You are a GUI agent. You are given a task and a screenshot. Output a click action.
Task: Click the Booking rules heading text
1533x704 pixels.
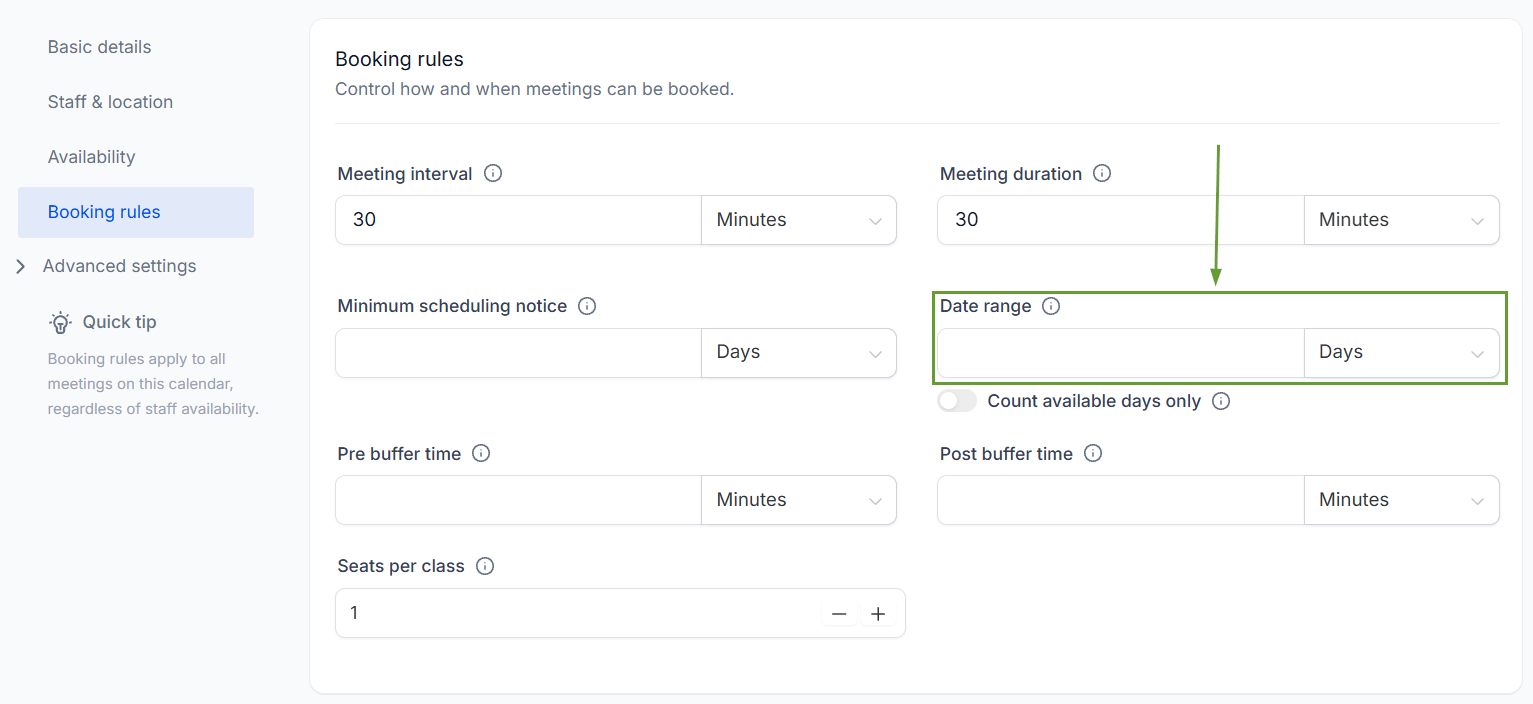tap(399, 60)
